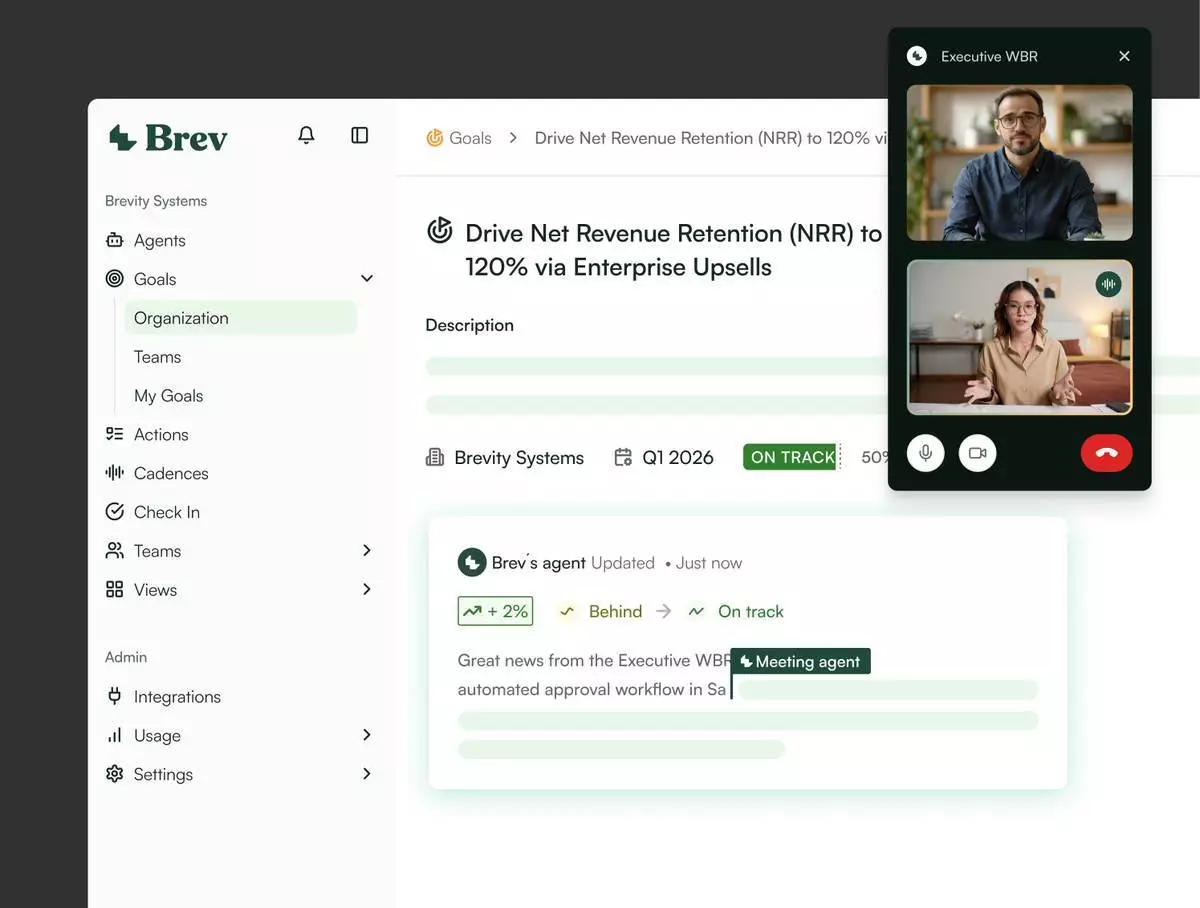Select the woman's video thumbnail
The width and height of the screenshot is (1200, 908).
1019,337
